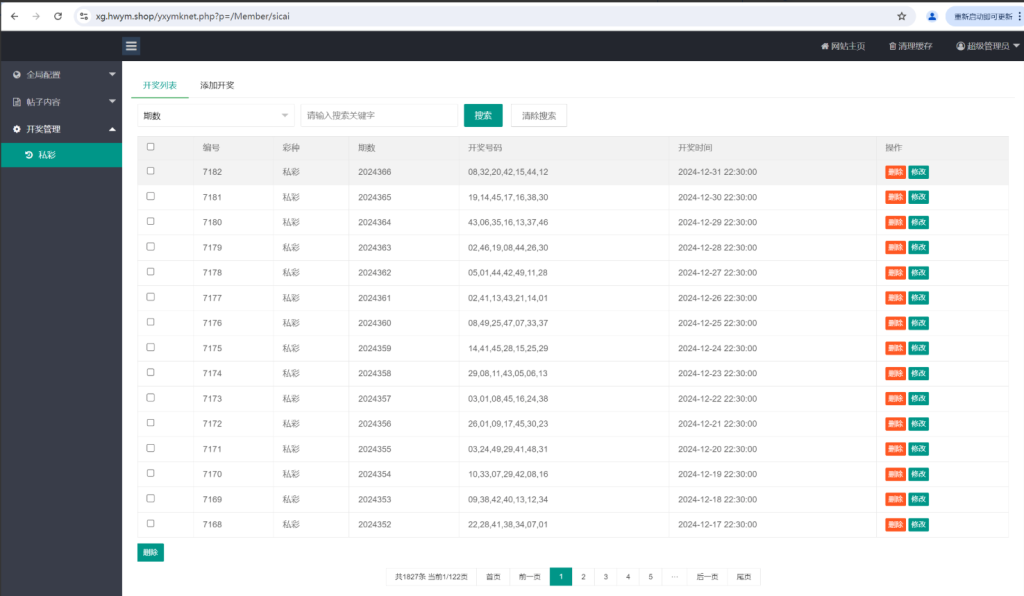The image size is (1024, 596).
Task: Check the box for row 7175
Action: (151, 347)
